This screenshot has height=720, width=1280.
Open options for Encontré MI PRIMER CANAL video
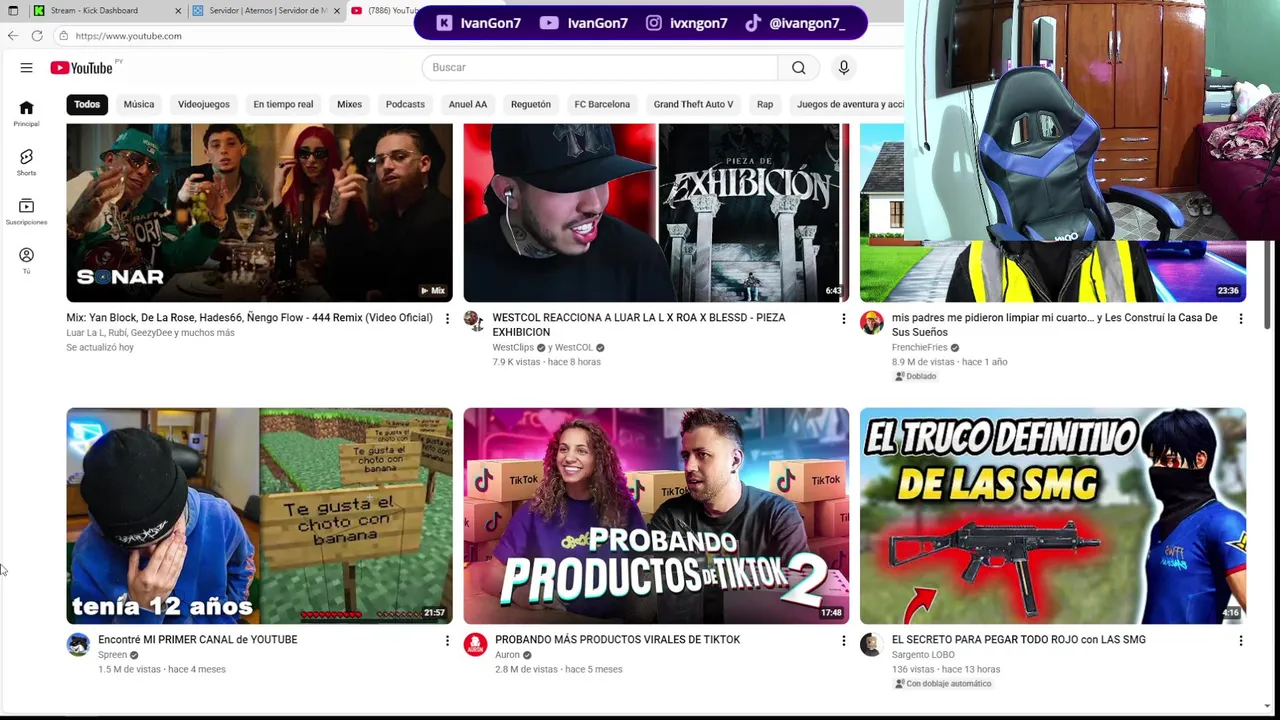[447, 641]
